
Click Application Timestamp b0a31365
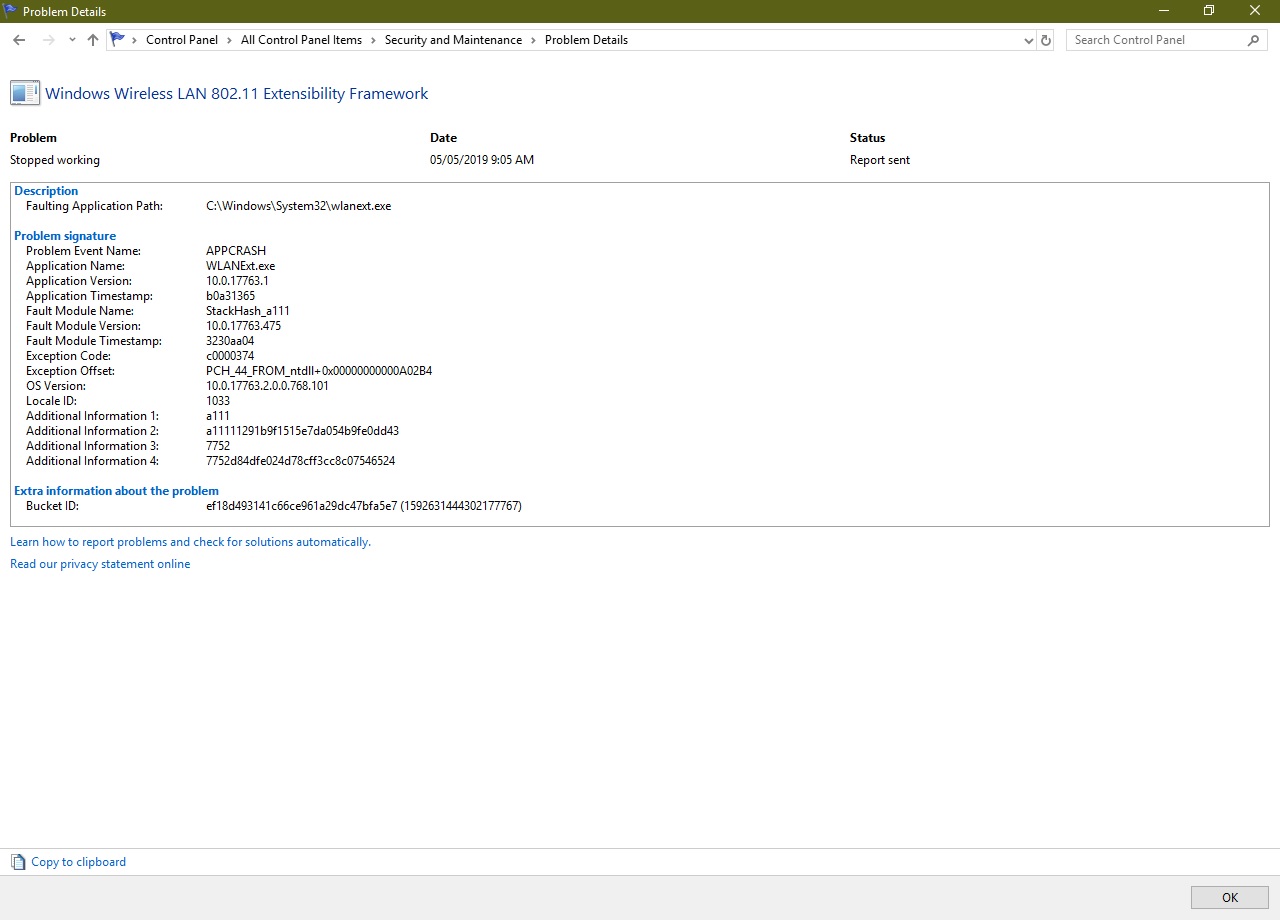[230, 296]
